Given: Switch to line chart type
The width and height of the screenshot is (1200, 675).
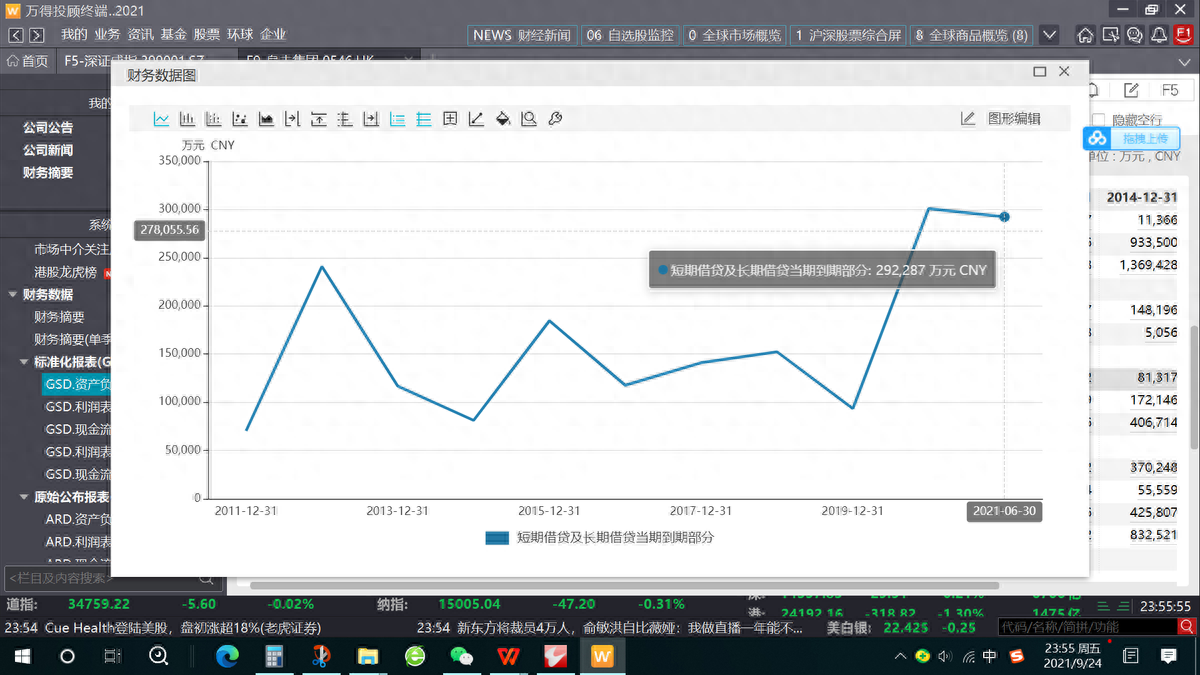Looking at the screenshot, I should (x=161, y=119).
